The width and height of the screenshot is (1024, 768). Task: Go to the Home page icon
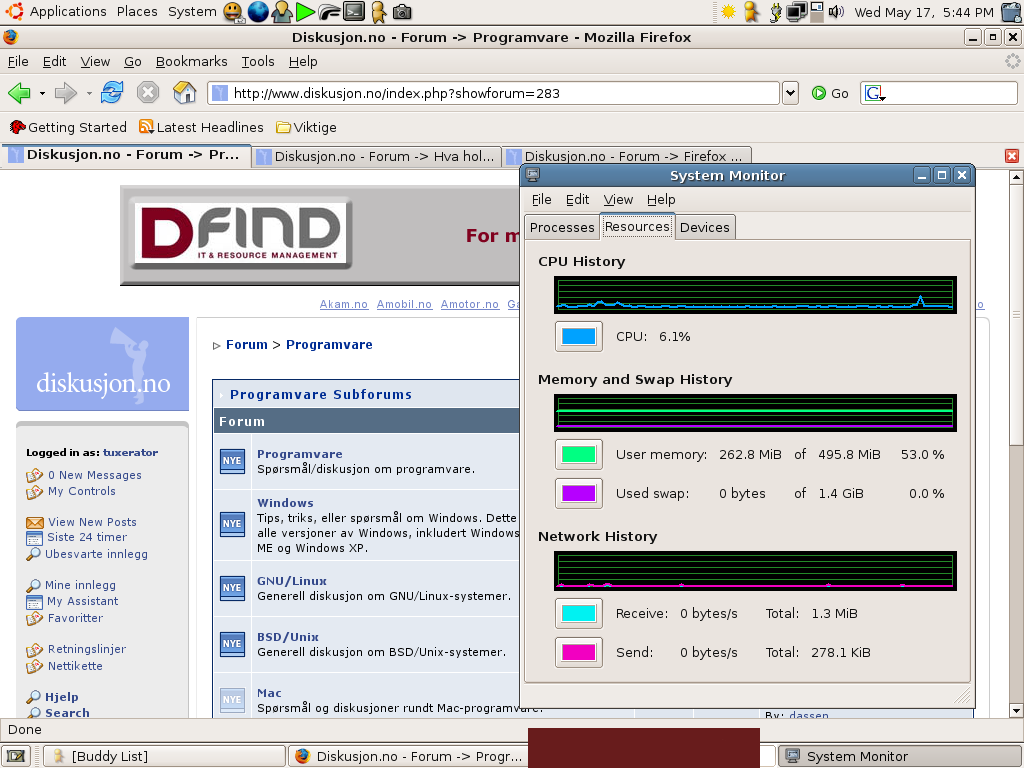point(184,93)
